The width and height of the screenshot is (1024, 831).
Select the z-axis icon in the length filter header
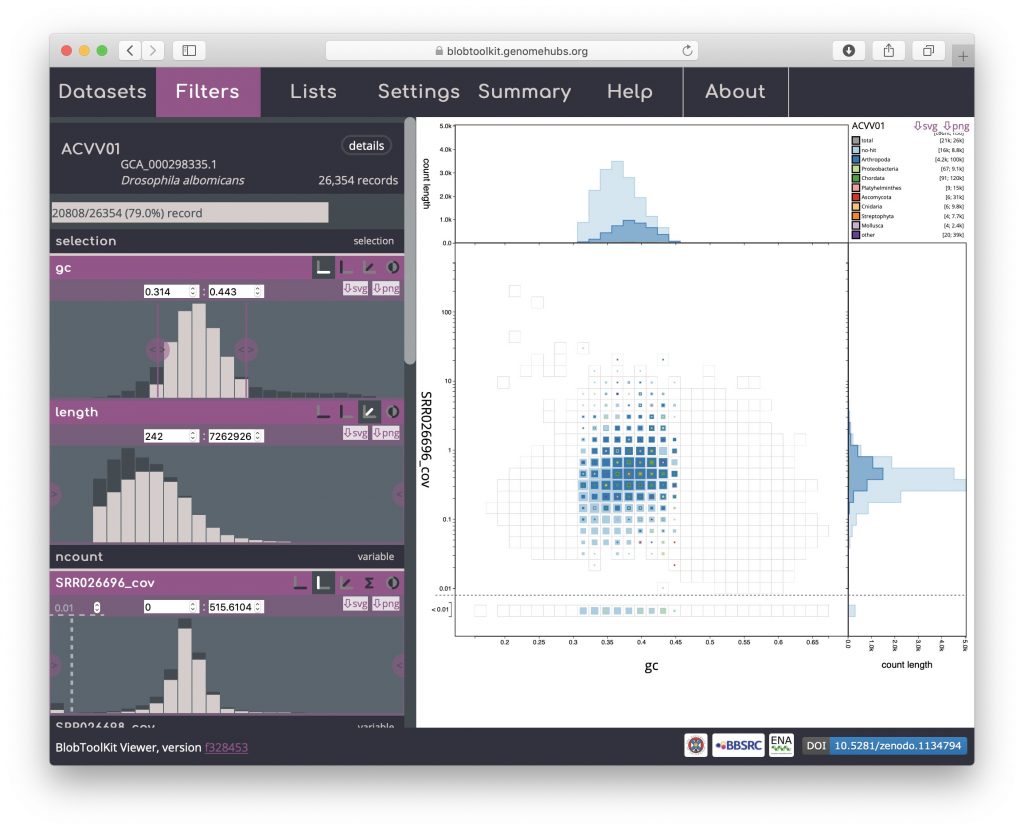click(369, 411)
